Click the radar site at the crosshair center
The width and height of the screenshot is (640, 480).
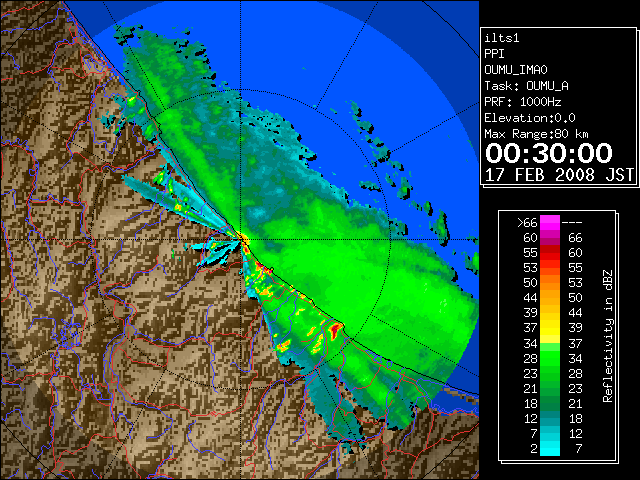pyautogui.click(x=240, y=240)
